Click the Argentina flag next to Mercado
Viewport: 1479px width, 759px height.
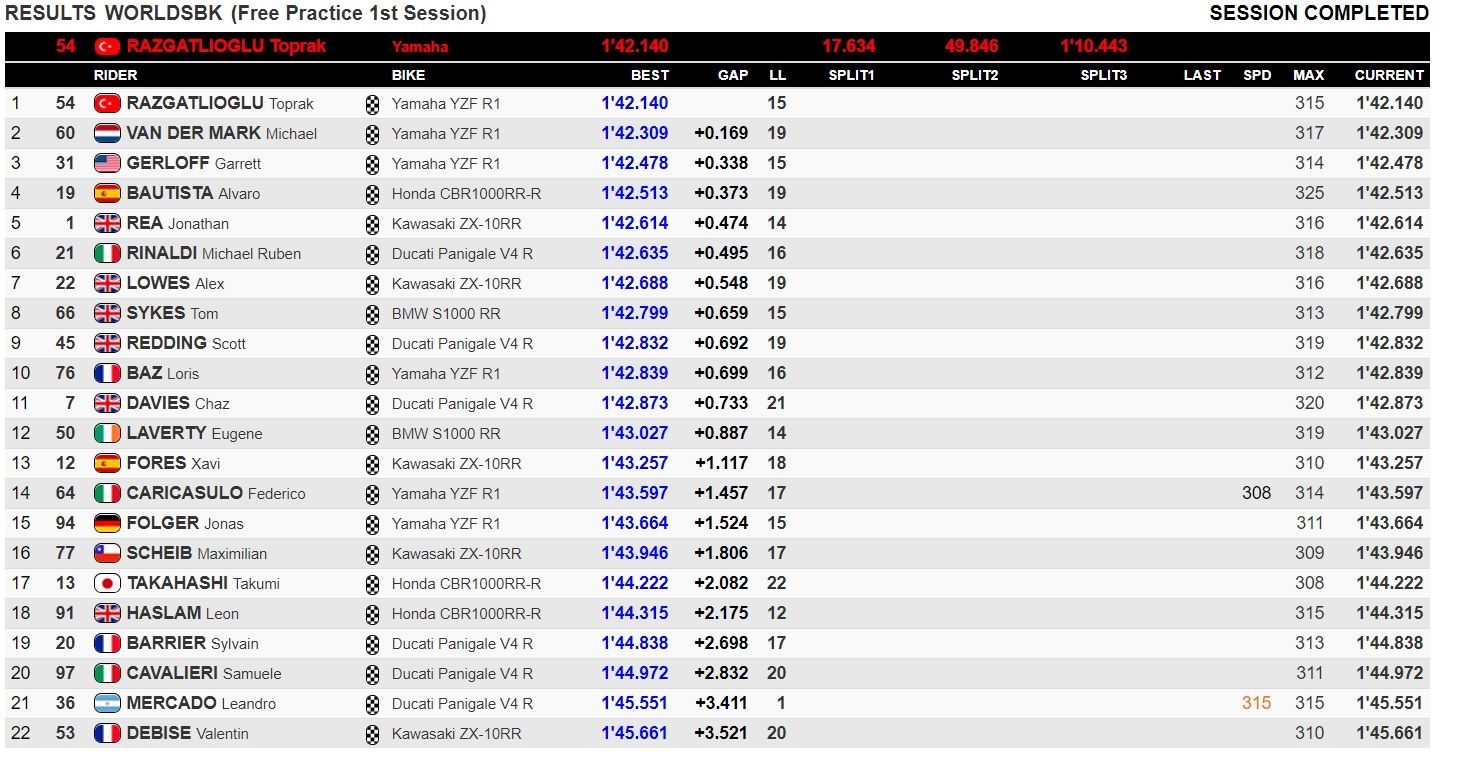coord(107,703)
